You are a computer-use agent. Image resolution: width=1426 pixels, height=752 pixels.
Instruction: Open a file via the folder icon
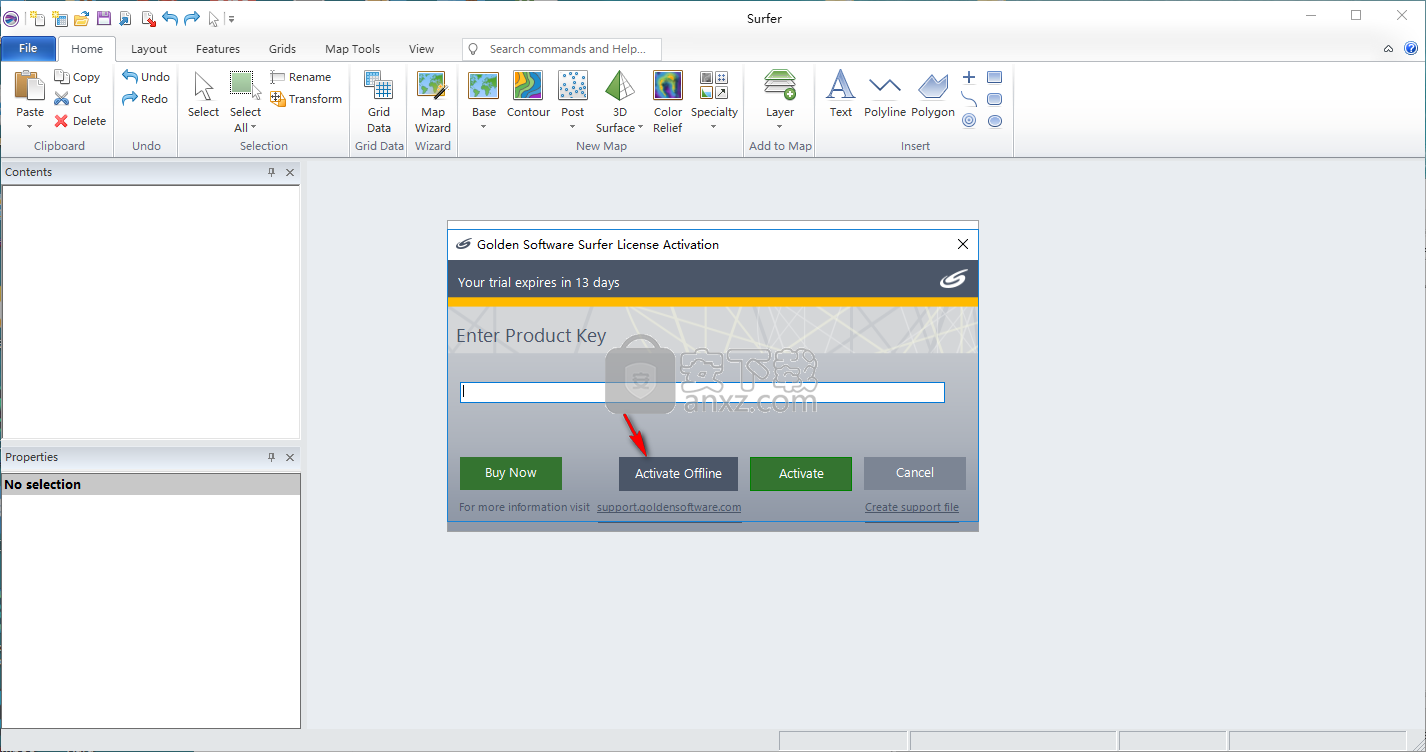tap(82, 18)
